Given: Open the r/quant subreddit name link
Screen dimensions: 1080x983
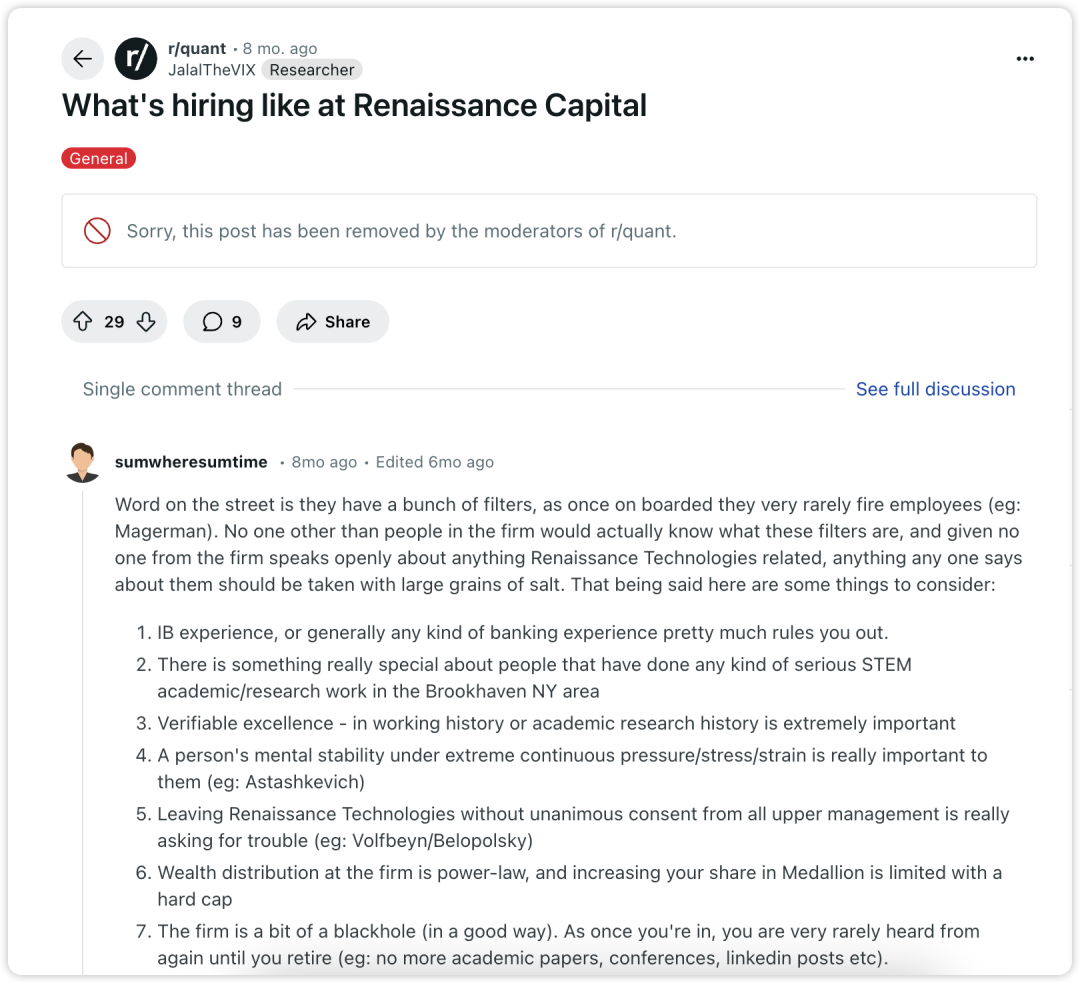Looking at the screenshot, I should click(197, 48).
